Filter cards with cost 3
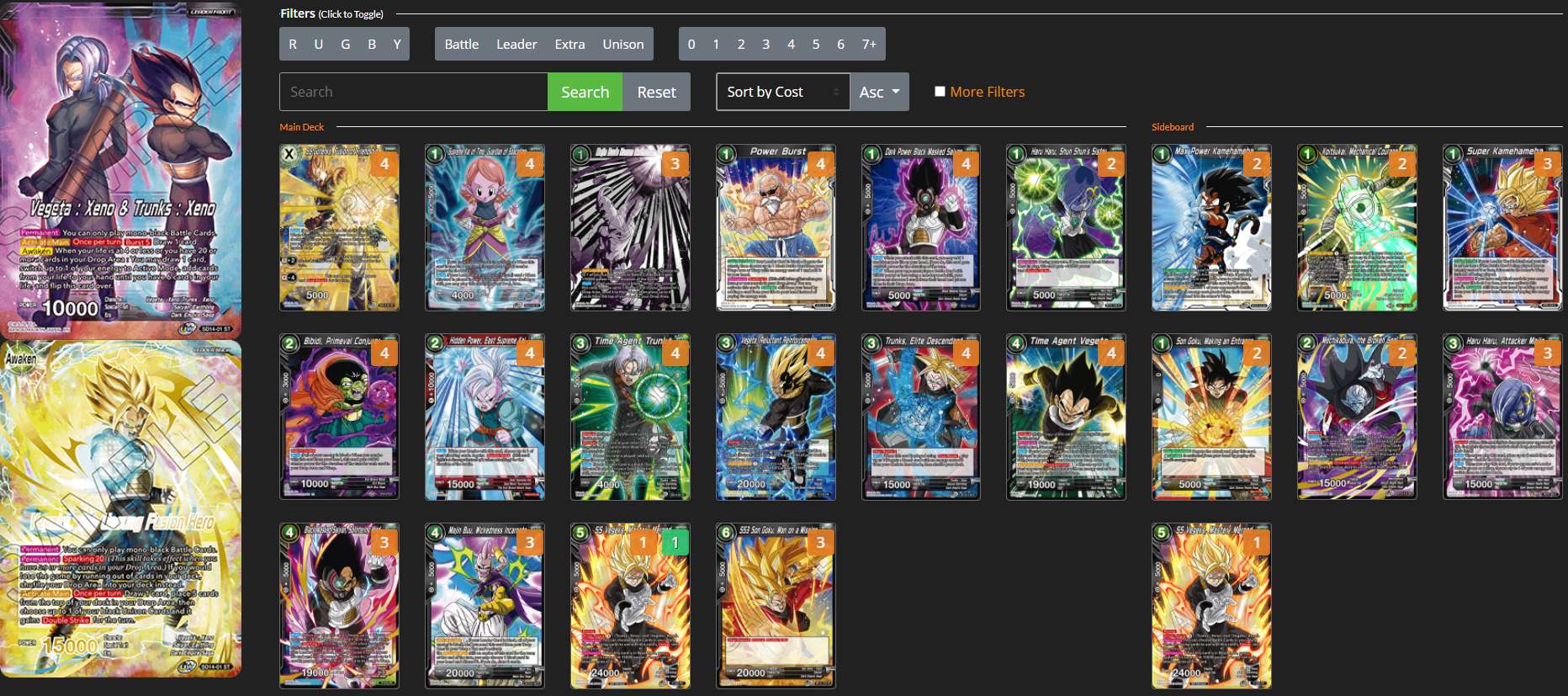1568x696 pixels. pyautogui.click(x=765, y=44)
